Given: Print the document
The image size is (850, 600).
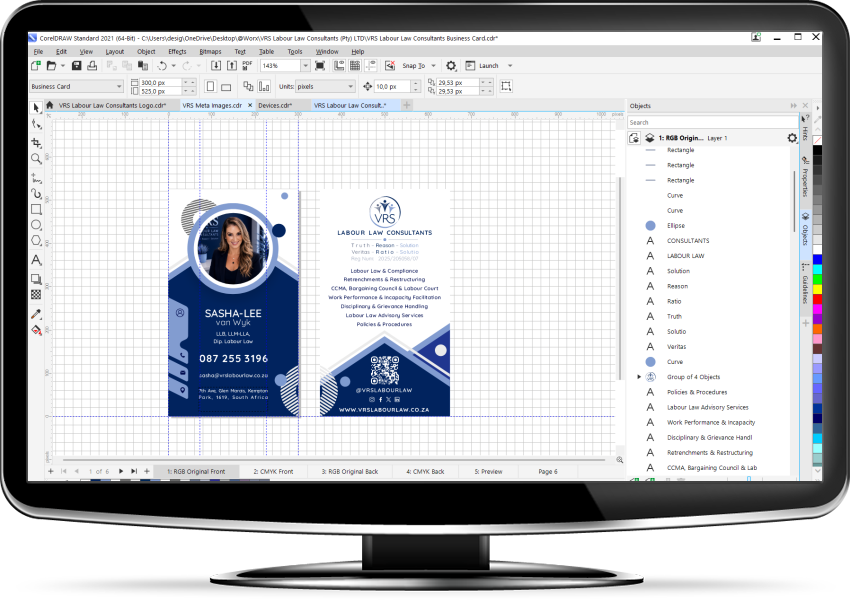Looking at the screenshot, I should coord(92,66).
